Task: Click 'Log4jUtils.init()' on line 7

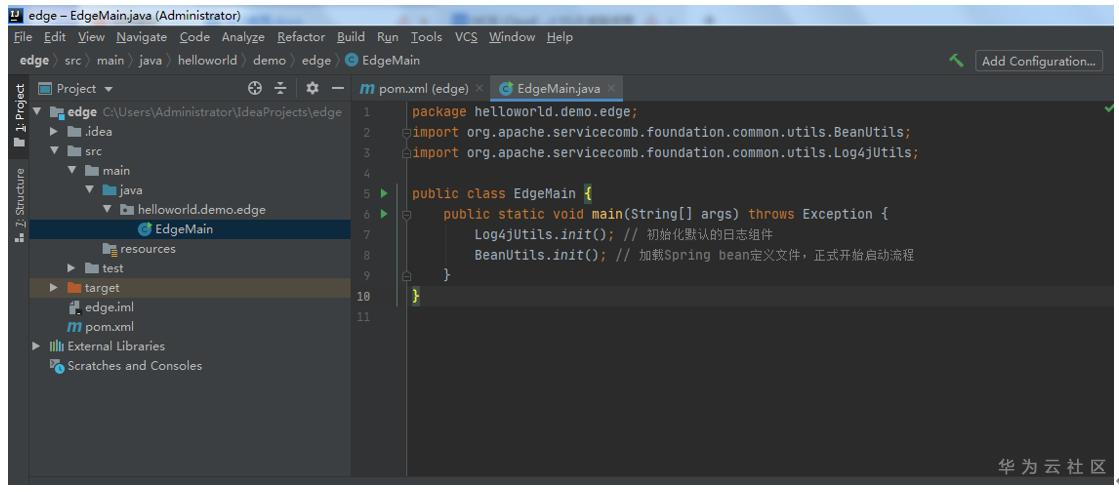Action: click(539, 234)
